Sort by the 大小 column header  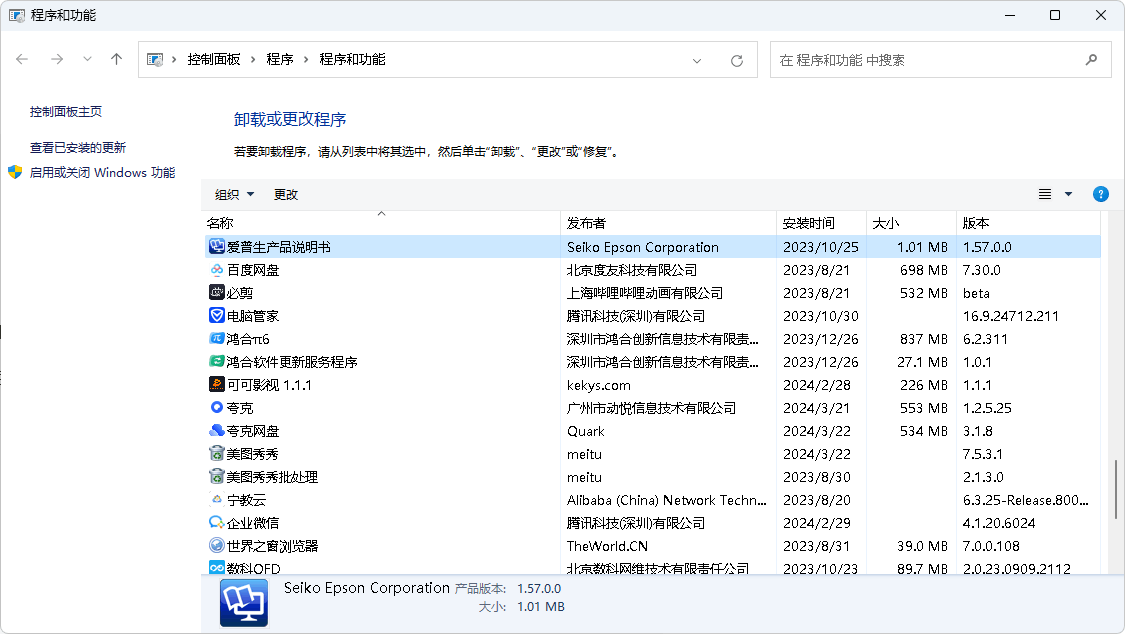[911, 223]
